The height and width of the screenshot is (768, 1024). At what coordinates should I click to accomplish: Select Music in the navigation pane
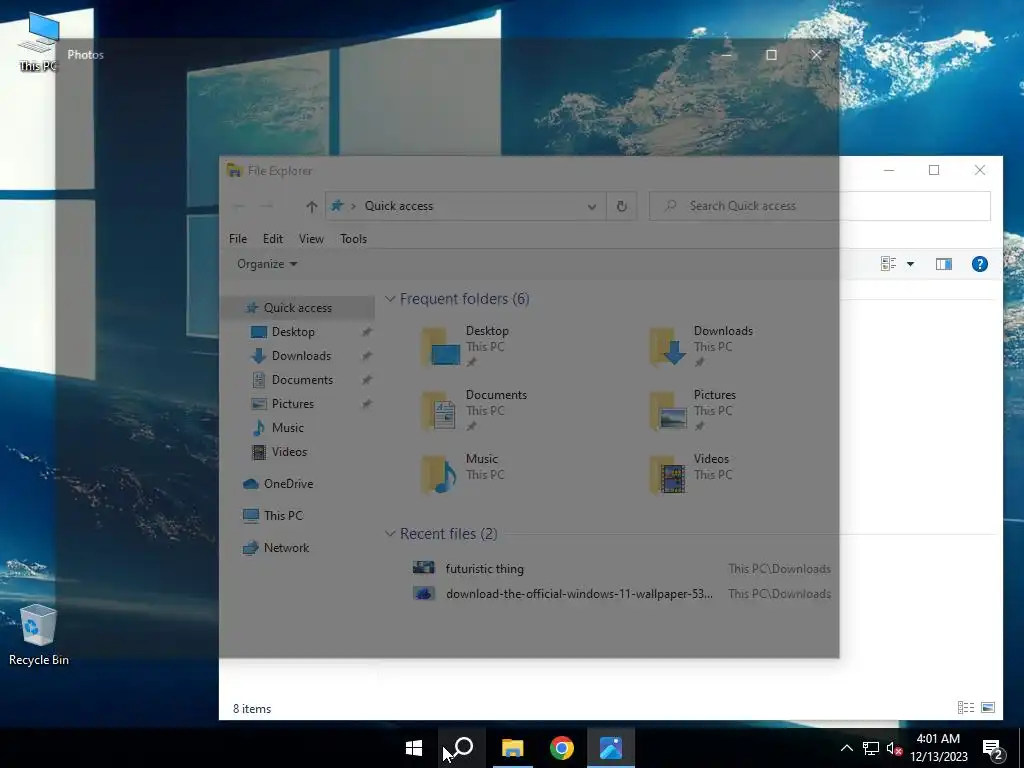coord(287,428)
